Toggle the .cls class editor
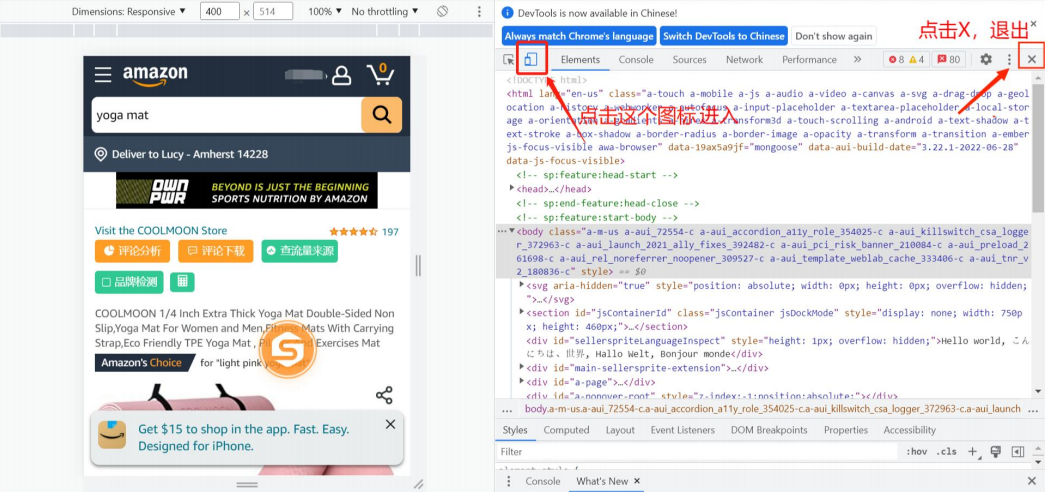This screenshot has width=1045, height=497. (x=946, y=452)
